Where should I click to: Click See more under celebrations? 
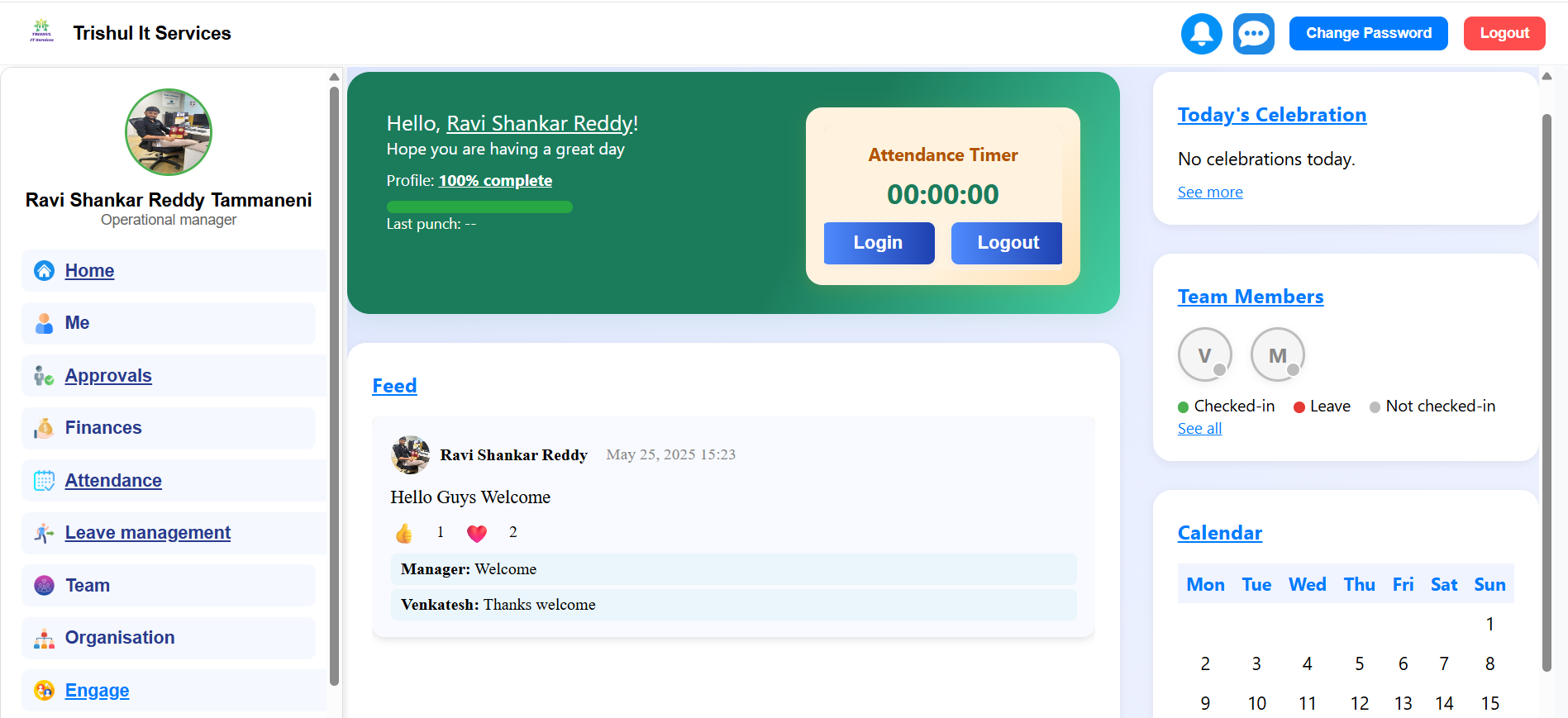coord(1210,193)
